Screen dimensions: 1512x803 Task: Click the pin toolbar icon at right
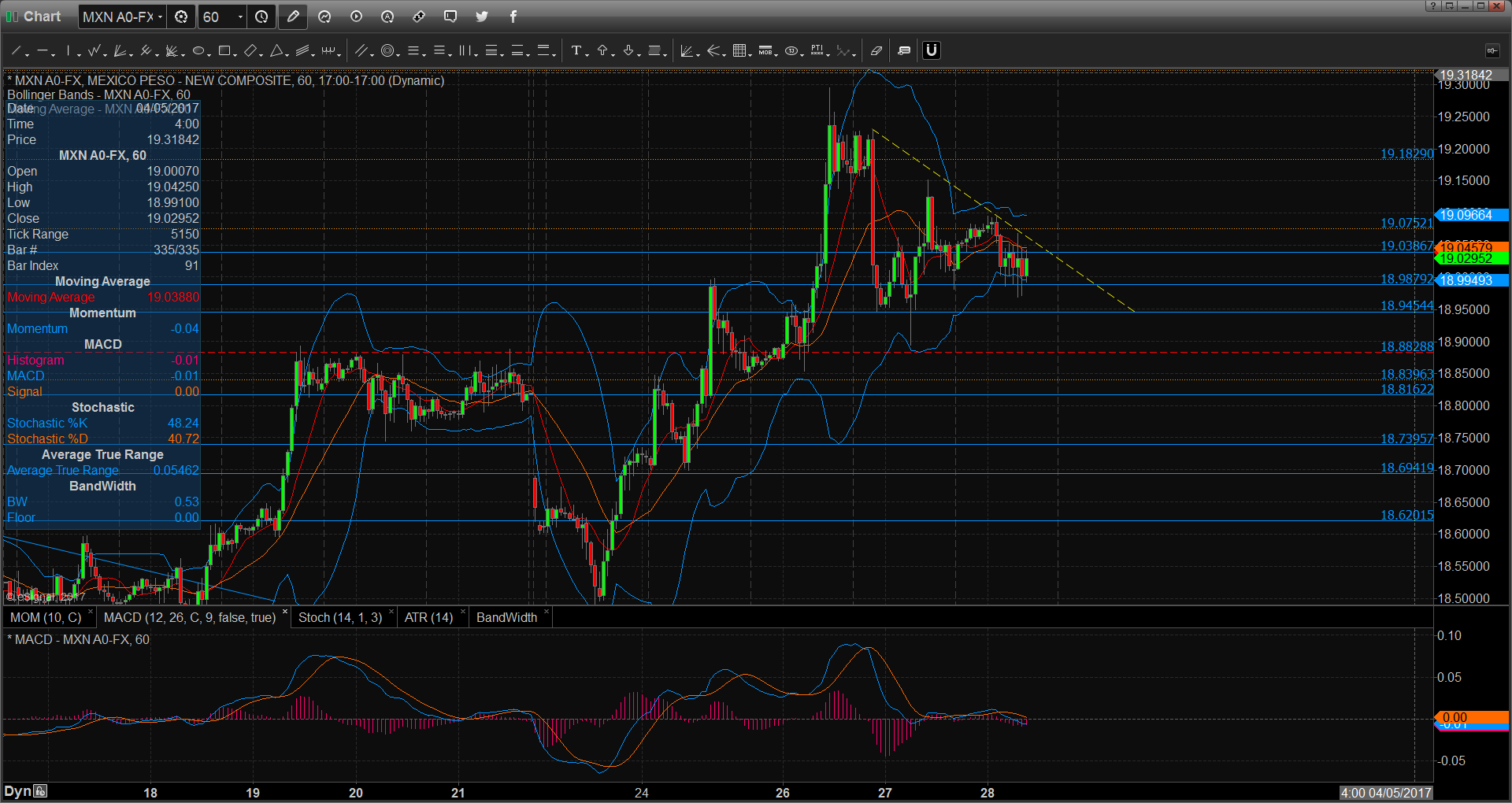1492,51
